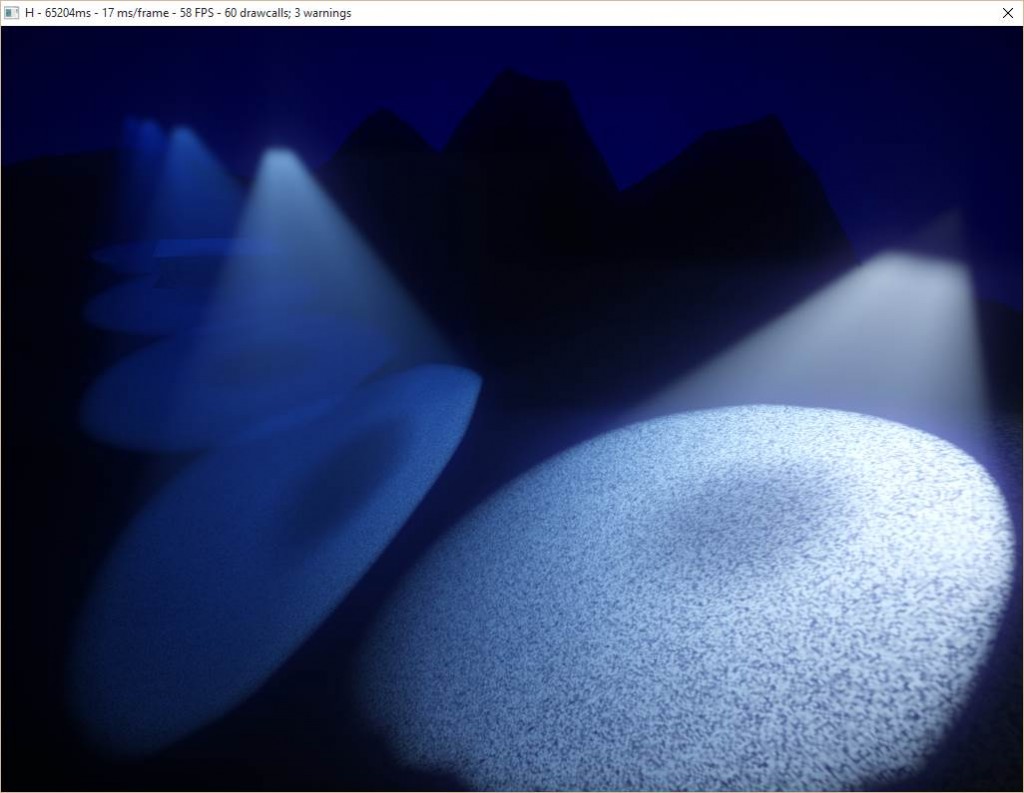The width and height of the screenshot is (1024, 793).
Task: Click the '3 warnings' text in title bar
Action: click(326, 13)
